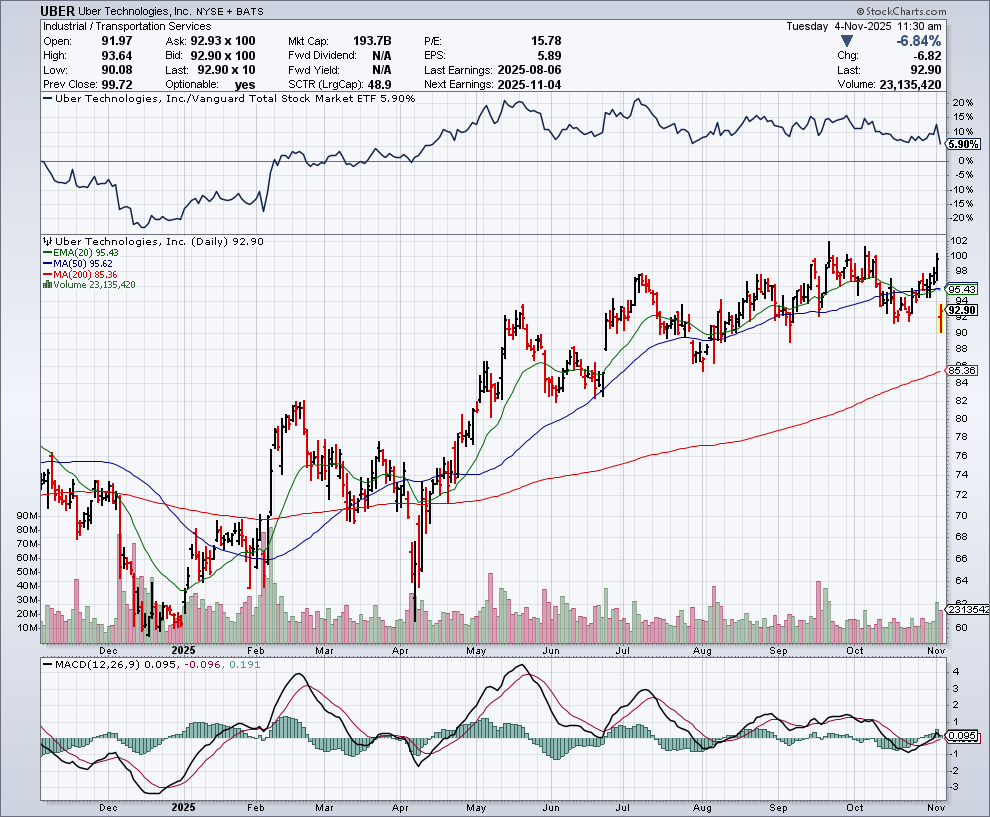Click the 5.90% label on relative strength axis
Screen dimensions: 990x817
(x=964, y=144)
